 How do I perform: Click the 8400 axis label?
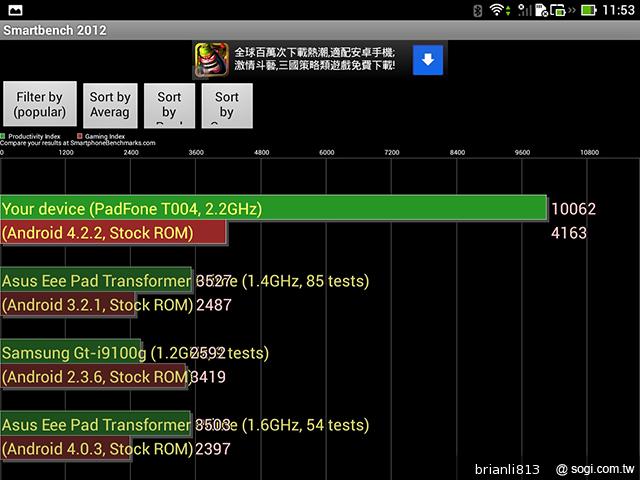pyautogui.click(x=457, y=152)
